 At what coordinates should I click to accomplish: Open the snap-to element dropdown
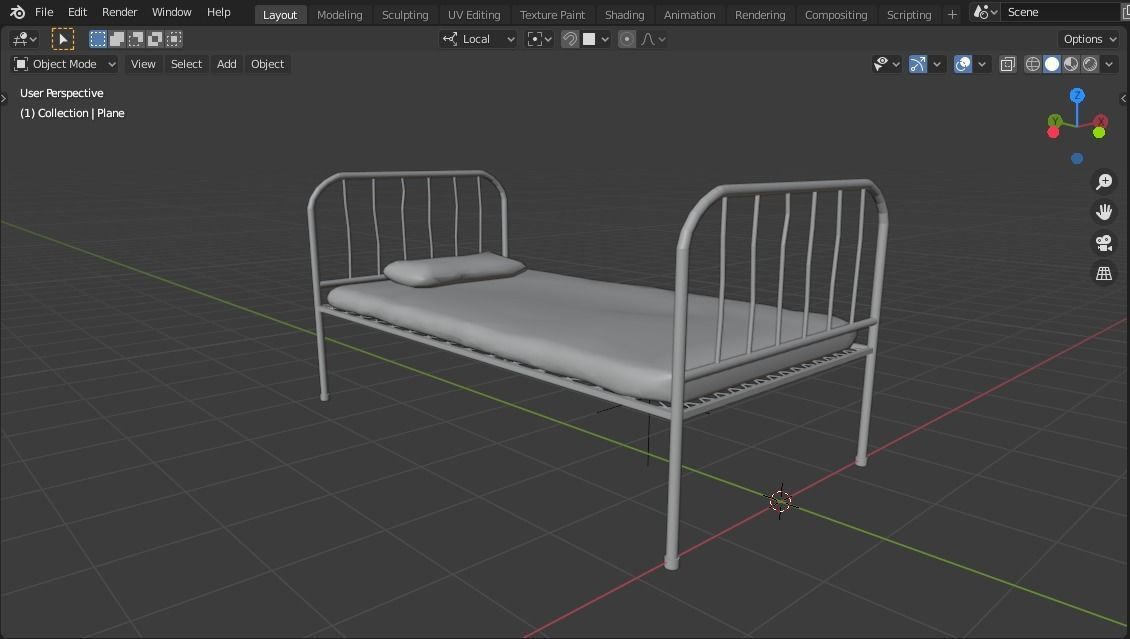tap(596, 39)
